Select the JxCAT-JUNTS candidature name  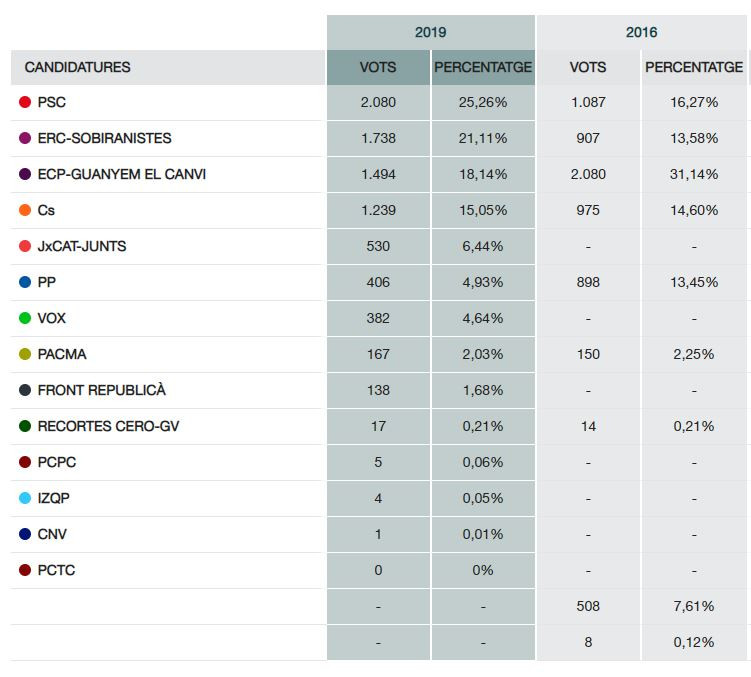[82, 246]
